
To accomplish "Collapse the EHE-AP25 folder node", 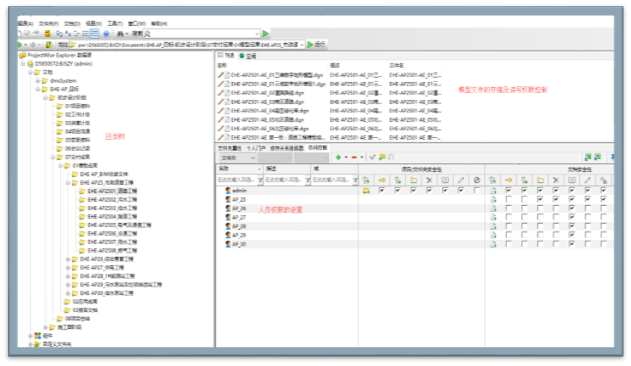I will 68,183.
